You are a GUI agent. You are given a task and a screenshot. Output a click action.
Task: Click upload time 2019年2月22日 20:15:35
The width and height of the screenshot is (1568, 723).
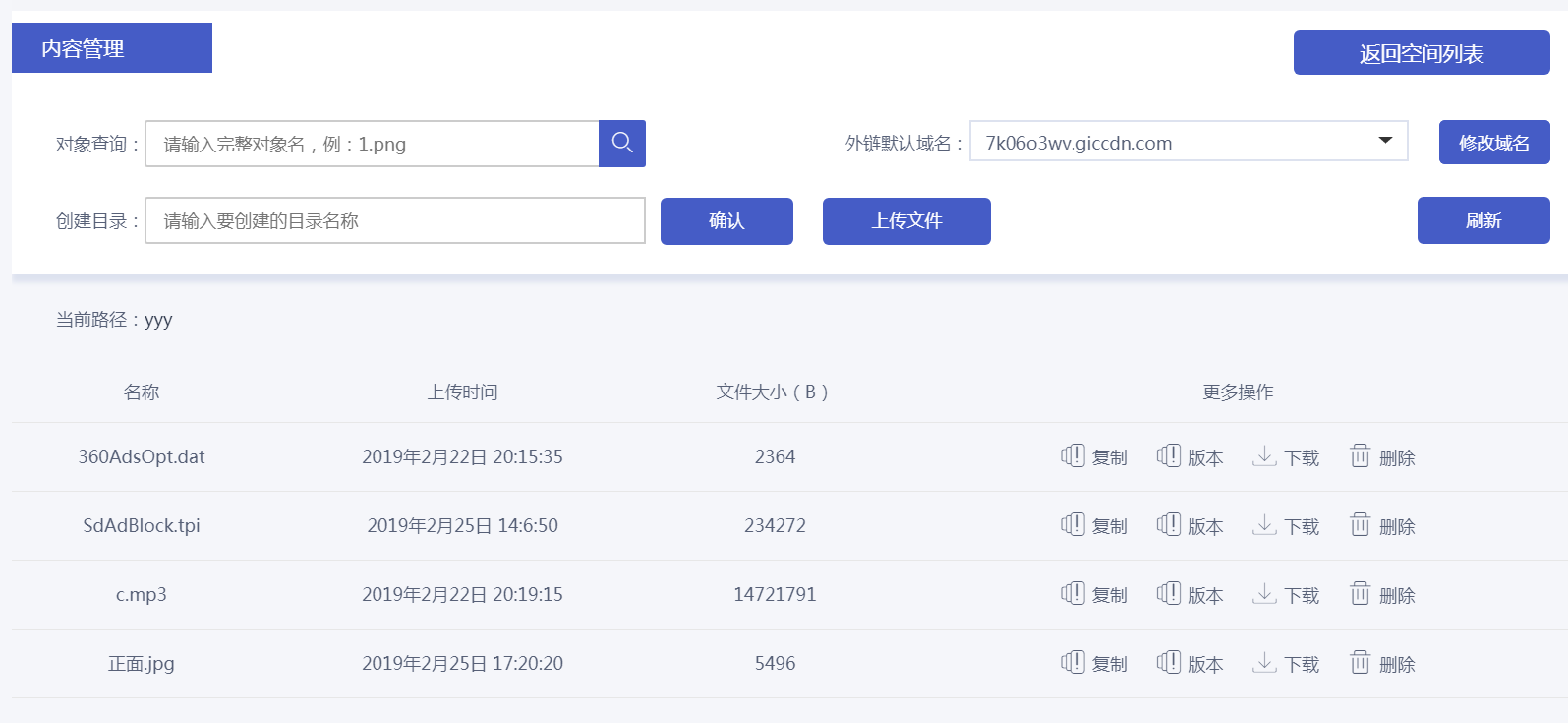click(x=462, y=456)
